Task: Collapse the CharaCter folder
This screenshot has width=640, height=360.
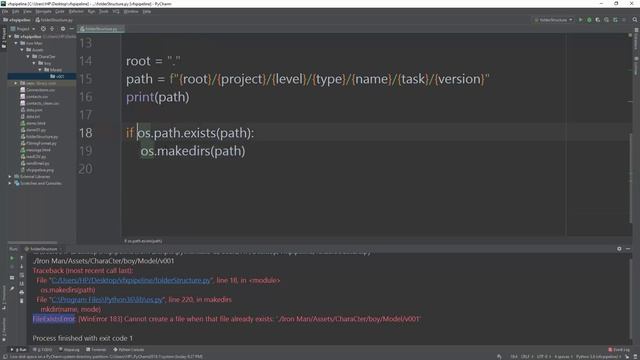Action: coord(28,56)
